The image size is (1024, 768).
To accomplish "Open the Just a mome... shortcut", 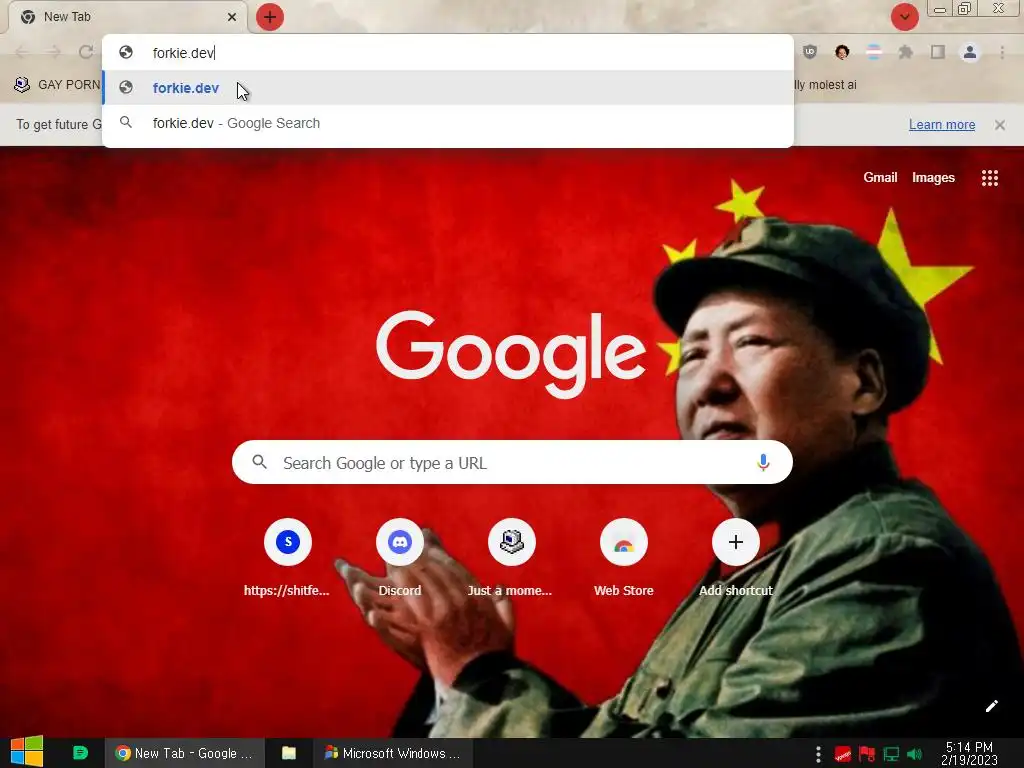I will (x=511, y=558).
